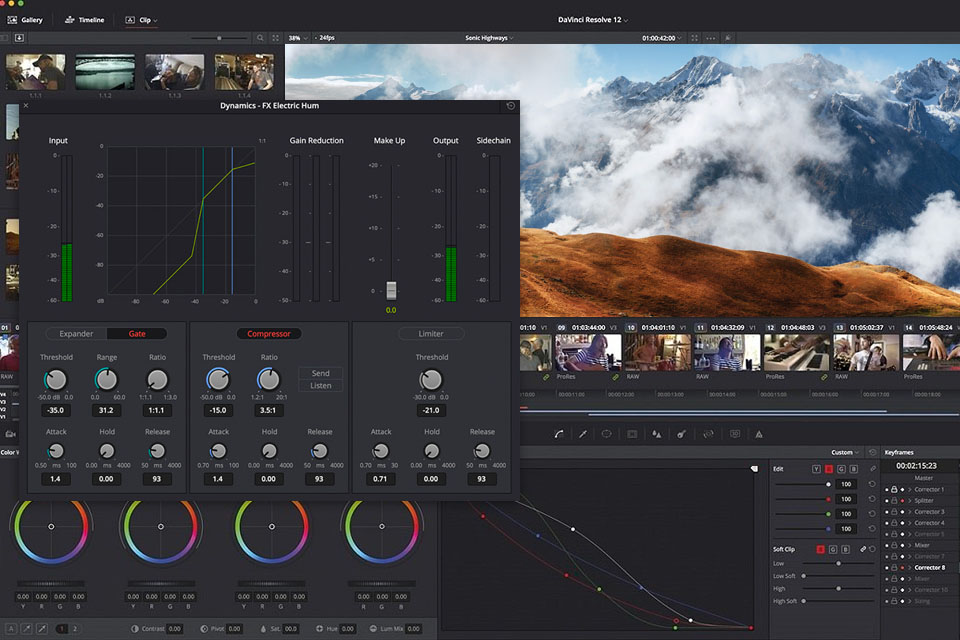Open the Clip dropdown at top

[x=141, y=20]
